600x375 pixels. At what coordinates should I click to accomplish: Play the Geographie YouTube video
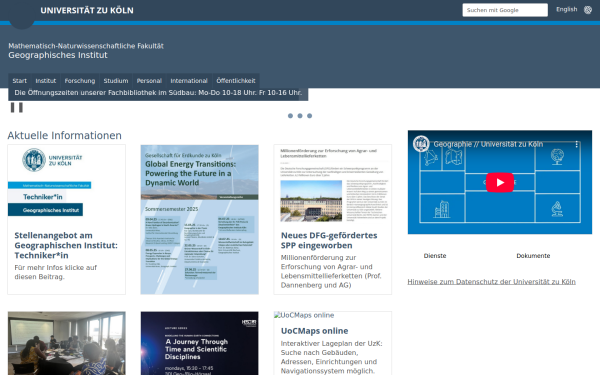tap(500, 183)
